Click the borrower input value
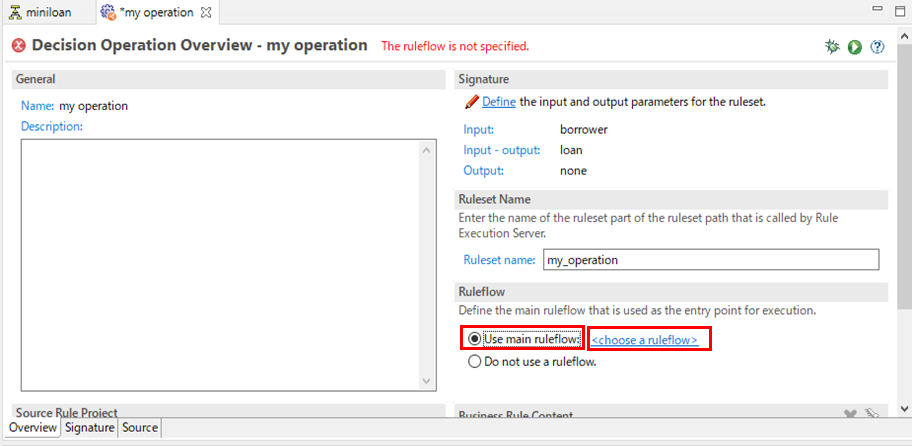 [584, 130]
